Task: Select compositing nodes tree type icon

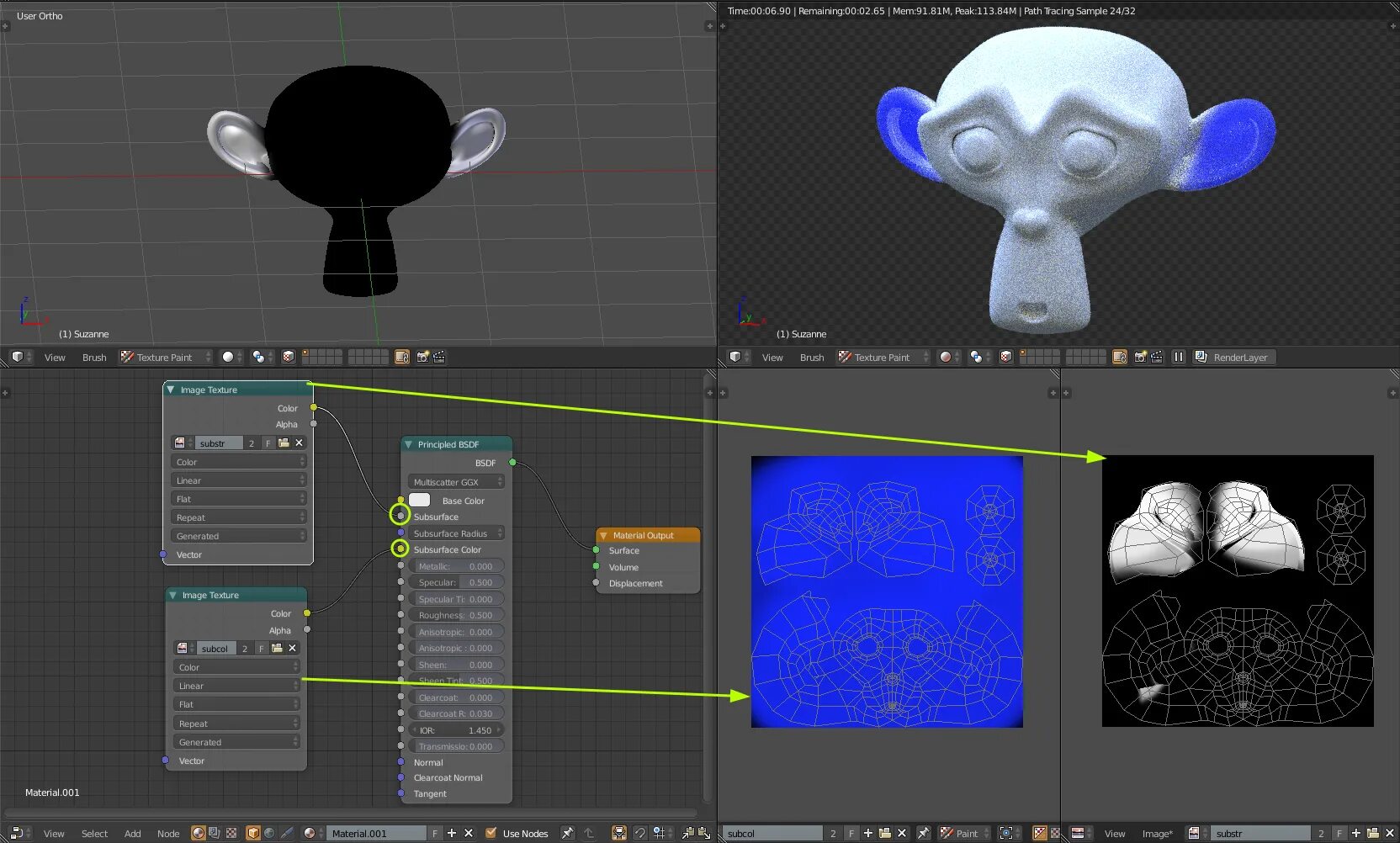Action: tap(215, 833)
